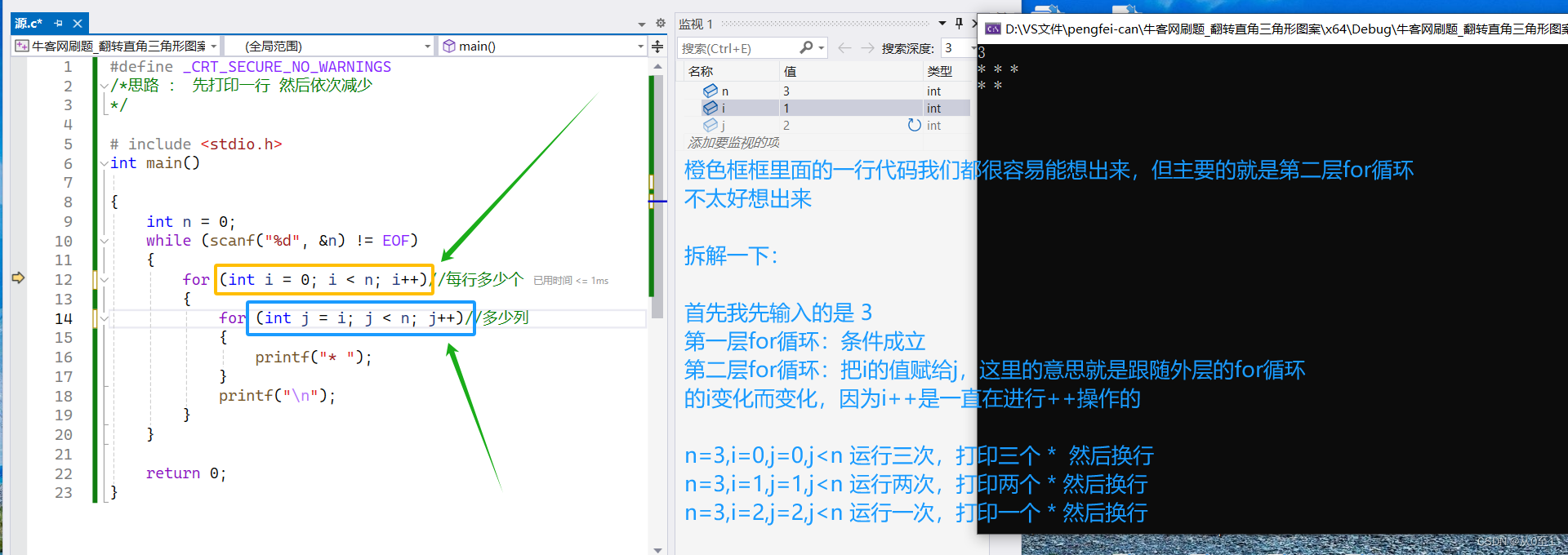This screenshot has height=555, width=1568.
Task: Click the variable icon next to j
Action: pos(710,125)
